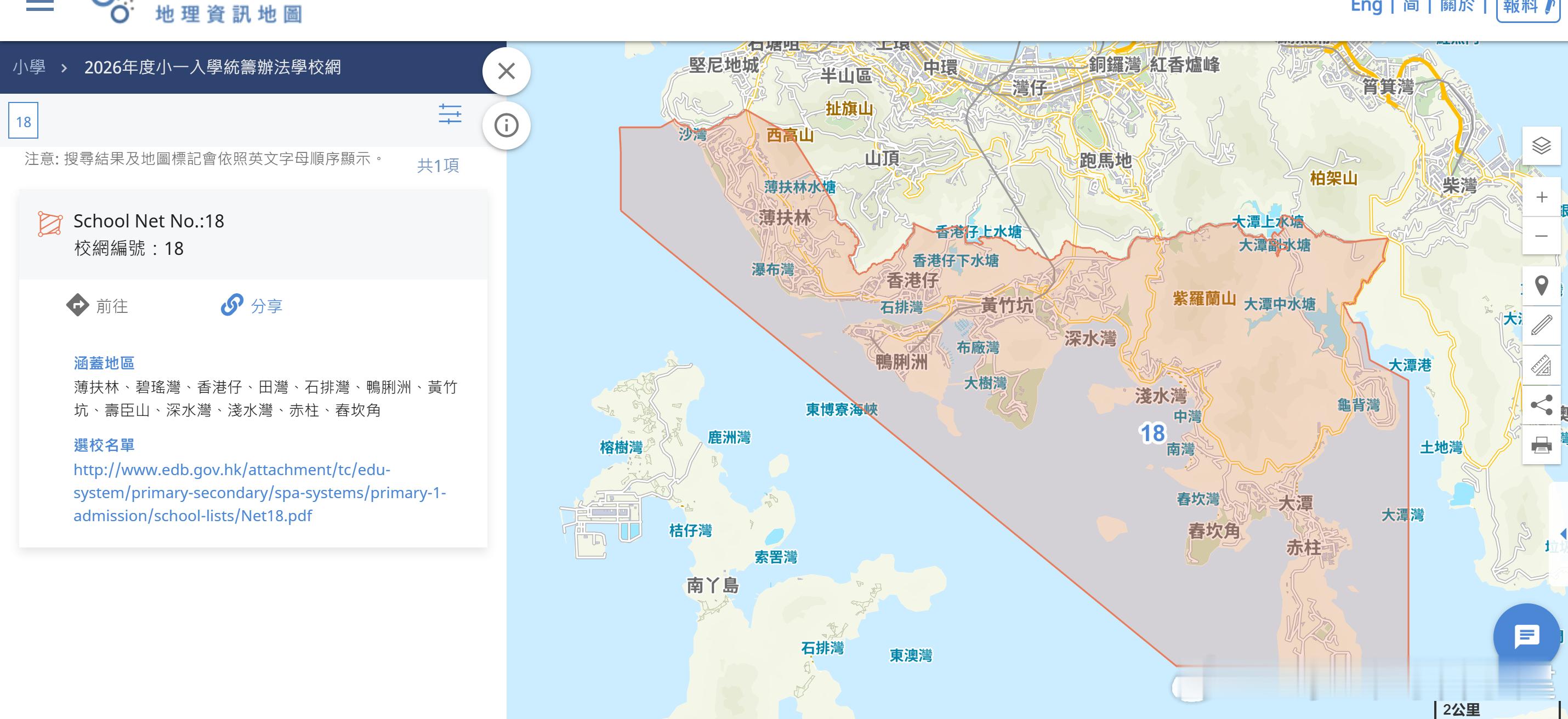The image size is (1568, 719).
Task: Zoom out with the minus button
Action: [1541, 236]
